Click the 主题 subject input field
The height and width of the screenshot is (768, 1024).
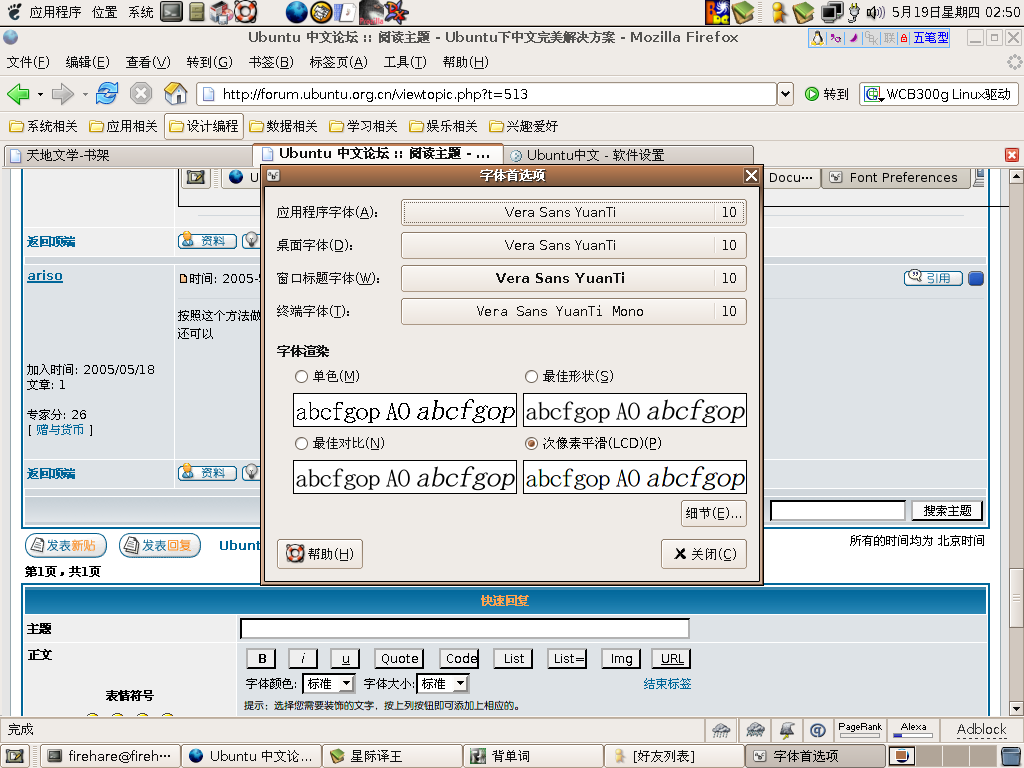click(x=465, y=628)
